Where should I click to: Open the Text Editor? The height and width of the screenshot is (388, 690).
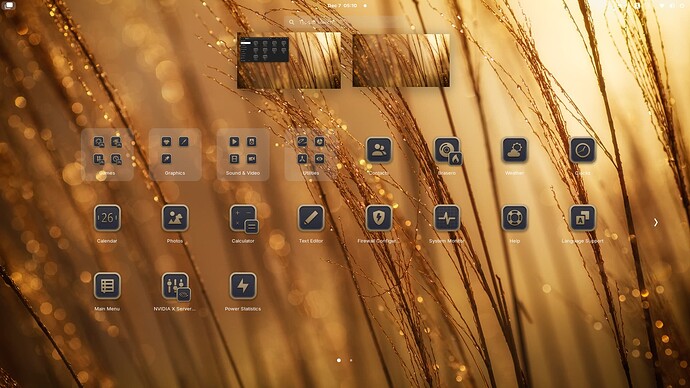point(311,218)
